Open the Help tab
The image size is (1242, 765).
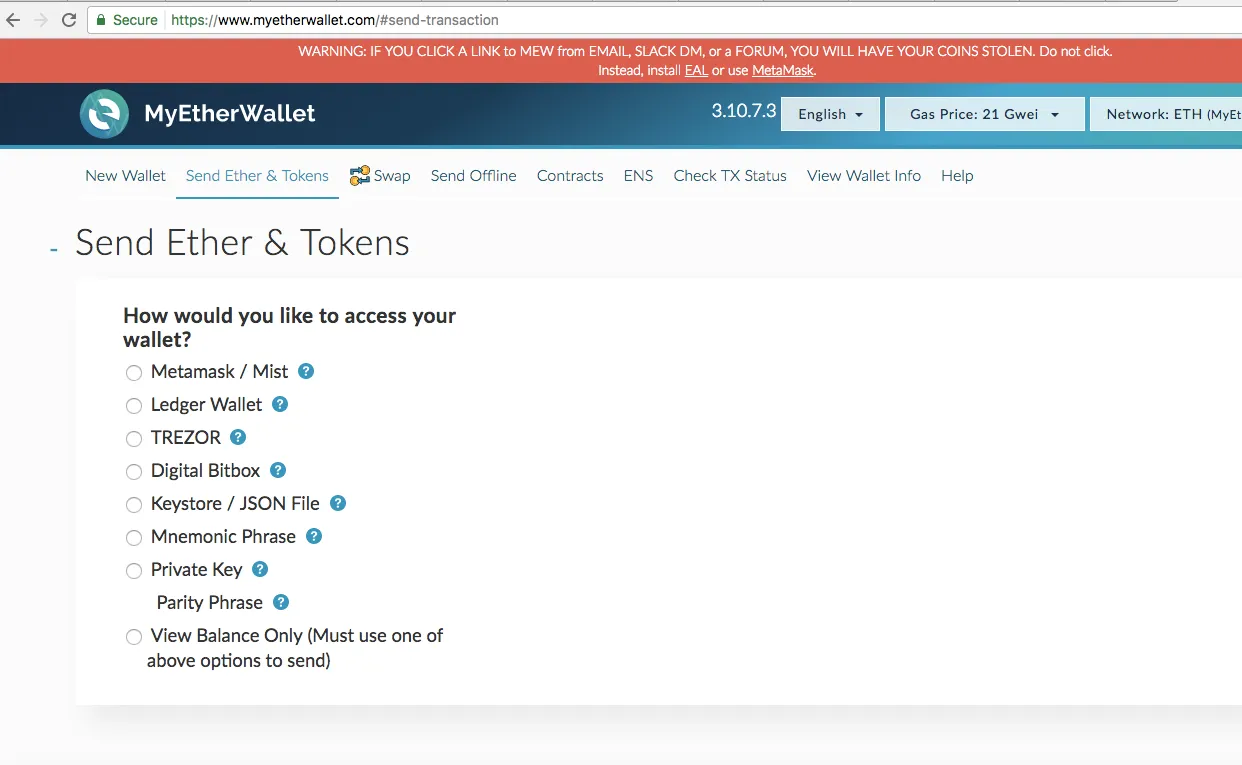pos(957,176)
